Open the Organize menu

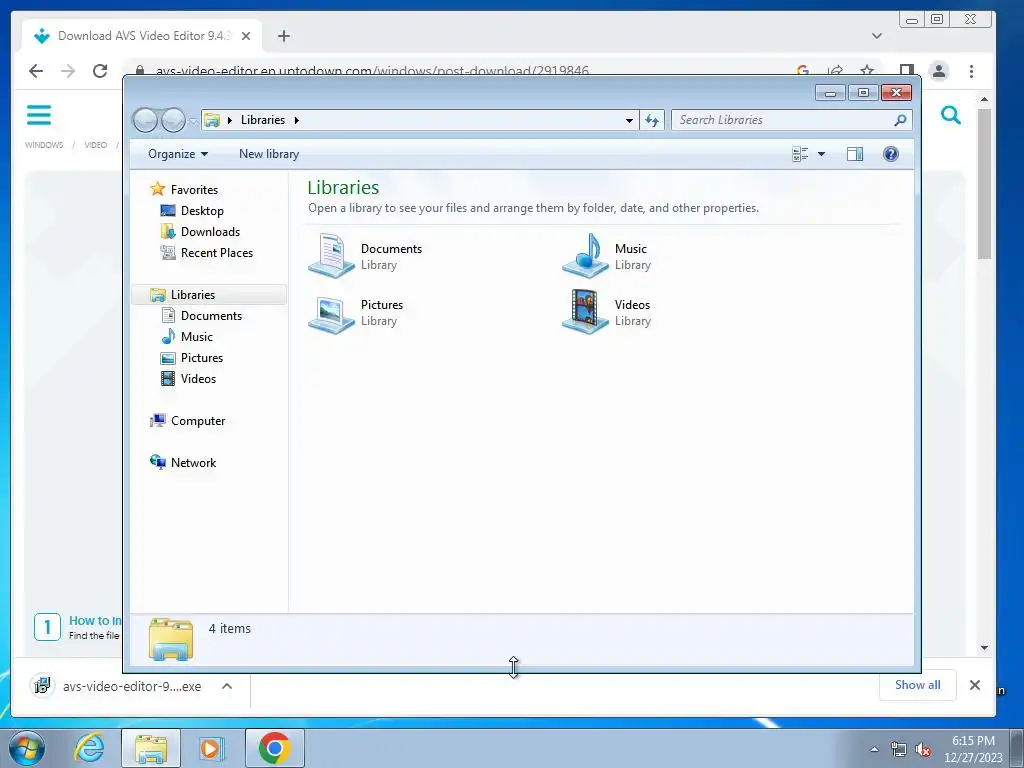(x=178, y=154)
